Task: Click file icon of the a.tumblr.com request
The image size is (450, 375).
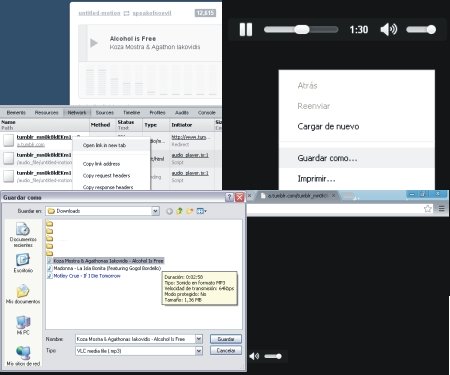Action: pyautogui.click(x=8, y=140)
